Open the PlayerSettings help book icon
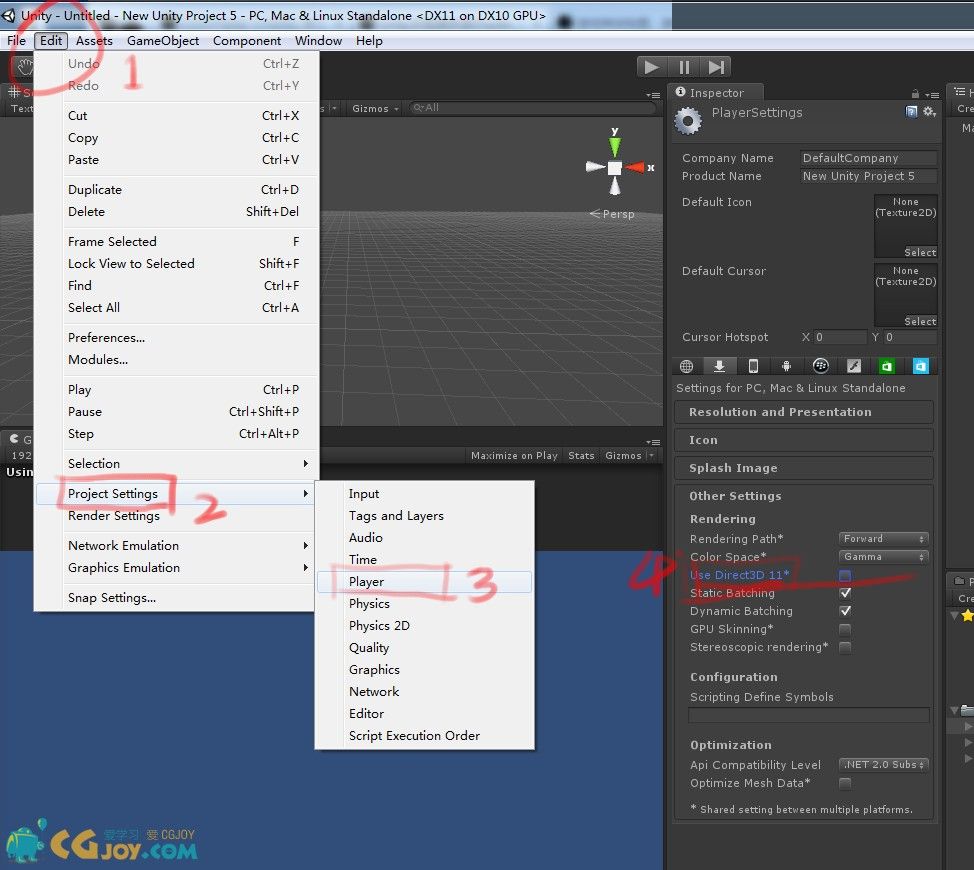The height and width of the screenshot is (870, 974). 911,112
